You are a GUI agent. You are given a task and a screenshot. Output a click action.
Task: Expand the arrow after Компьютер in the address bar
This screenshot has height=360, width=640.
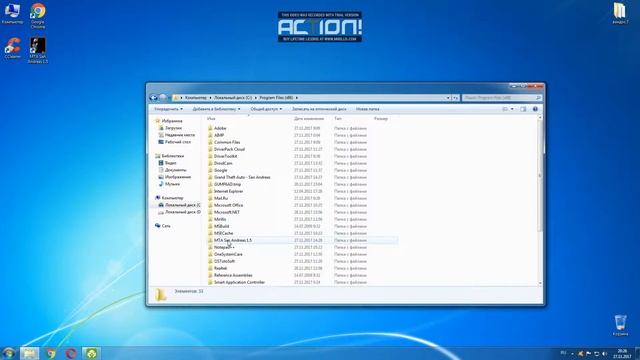click(x=211, y=98)
